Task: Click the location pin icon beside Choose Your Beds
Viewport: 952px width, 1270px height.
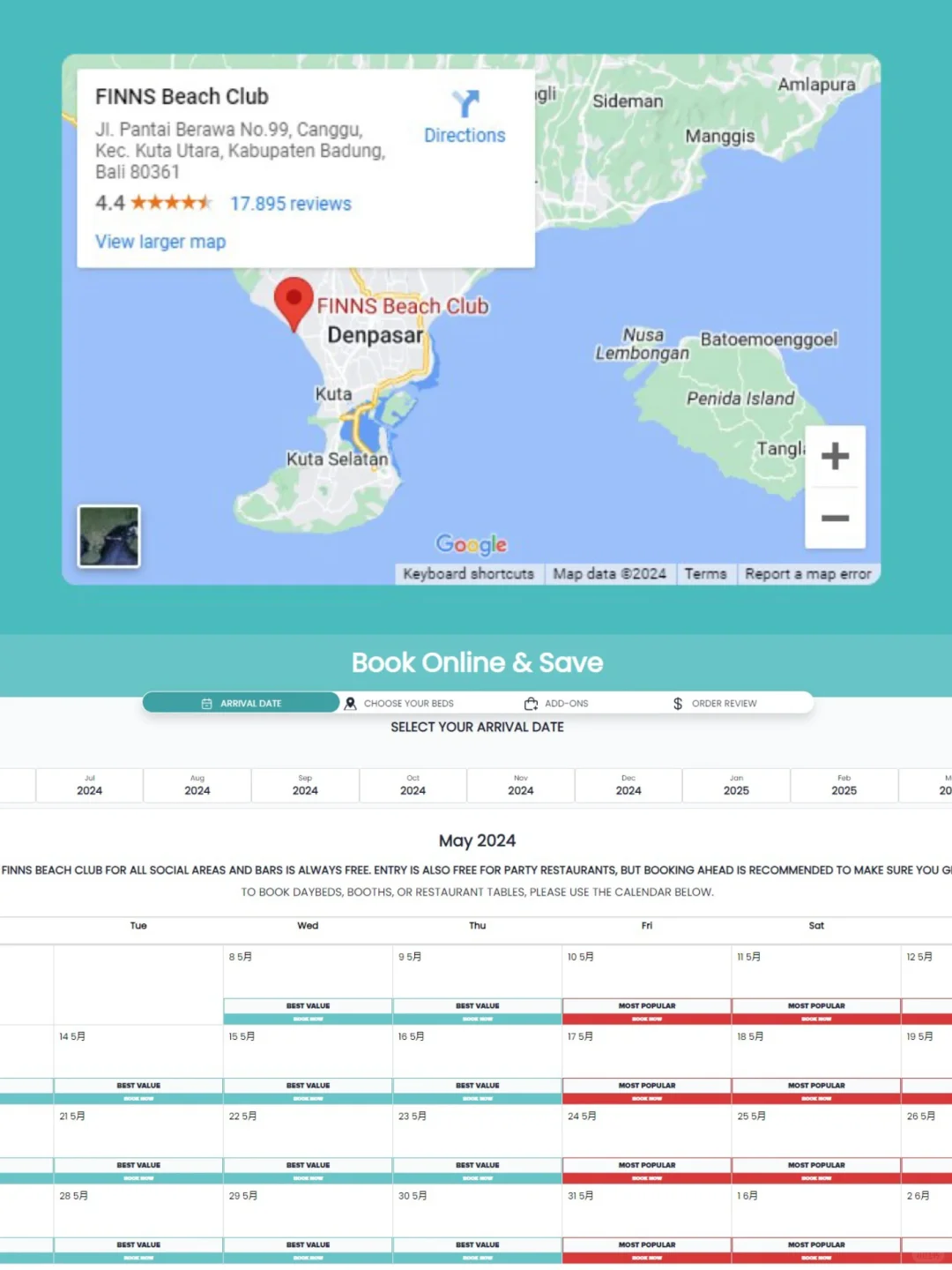Action: coord(350,704)
